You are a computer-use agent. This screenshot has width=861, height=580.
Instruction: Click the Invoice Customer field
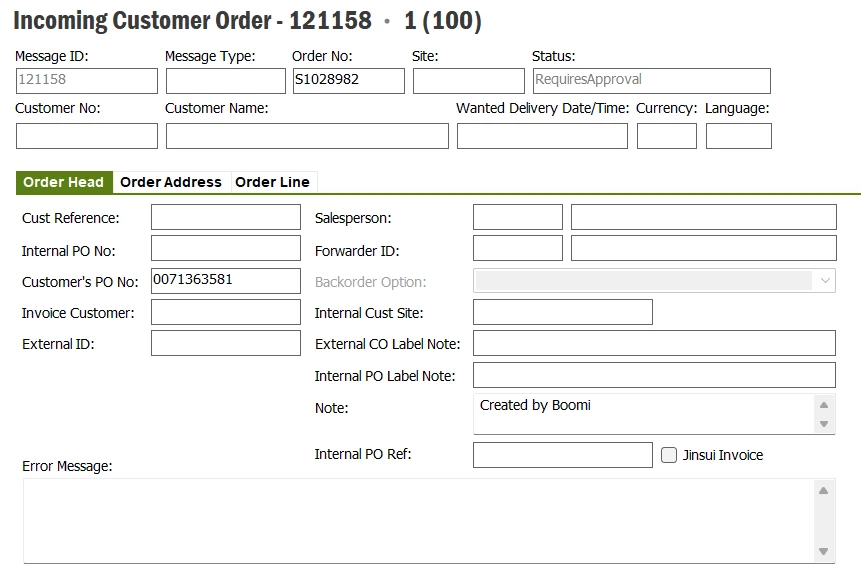click(225, 312)
